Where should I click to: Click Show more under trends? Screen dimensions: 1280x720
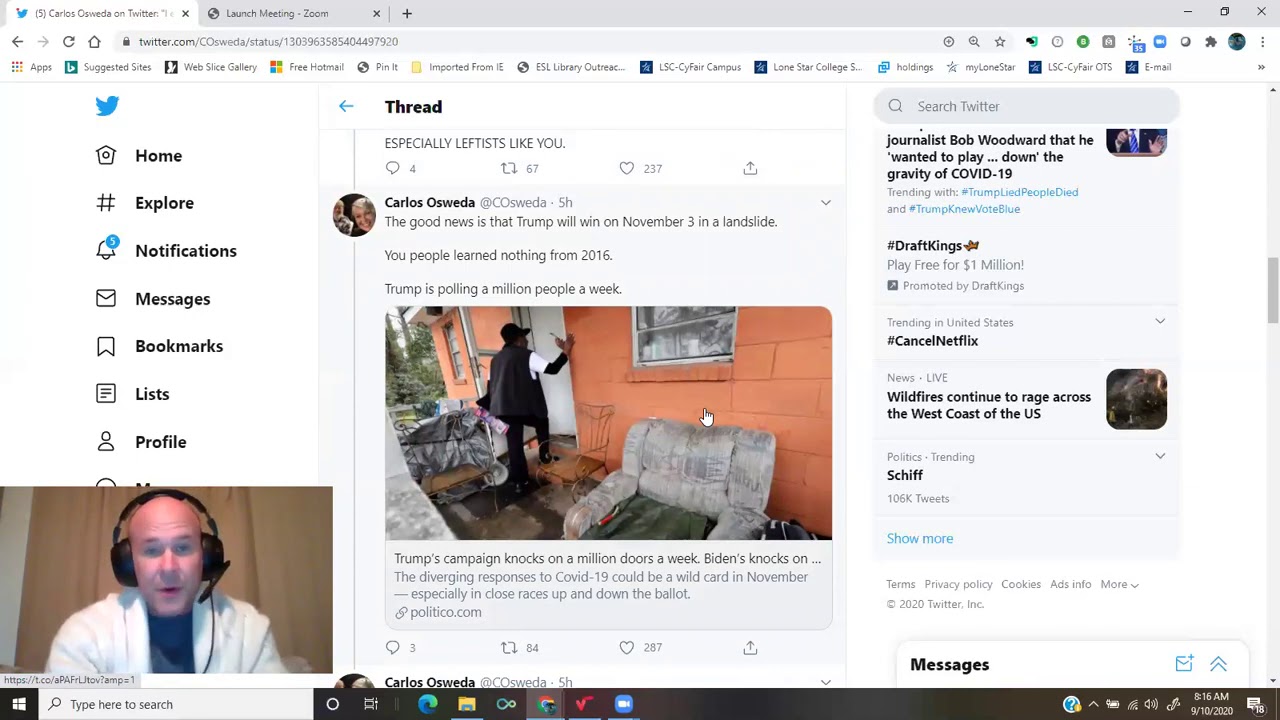tap(919, 539)
